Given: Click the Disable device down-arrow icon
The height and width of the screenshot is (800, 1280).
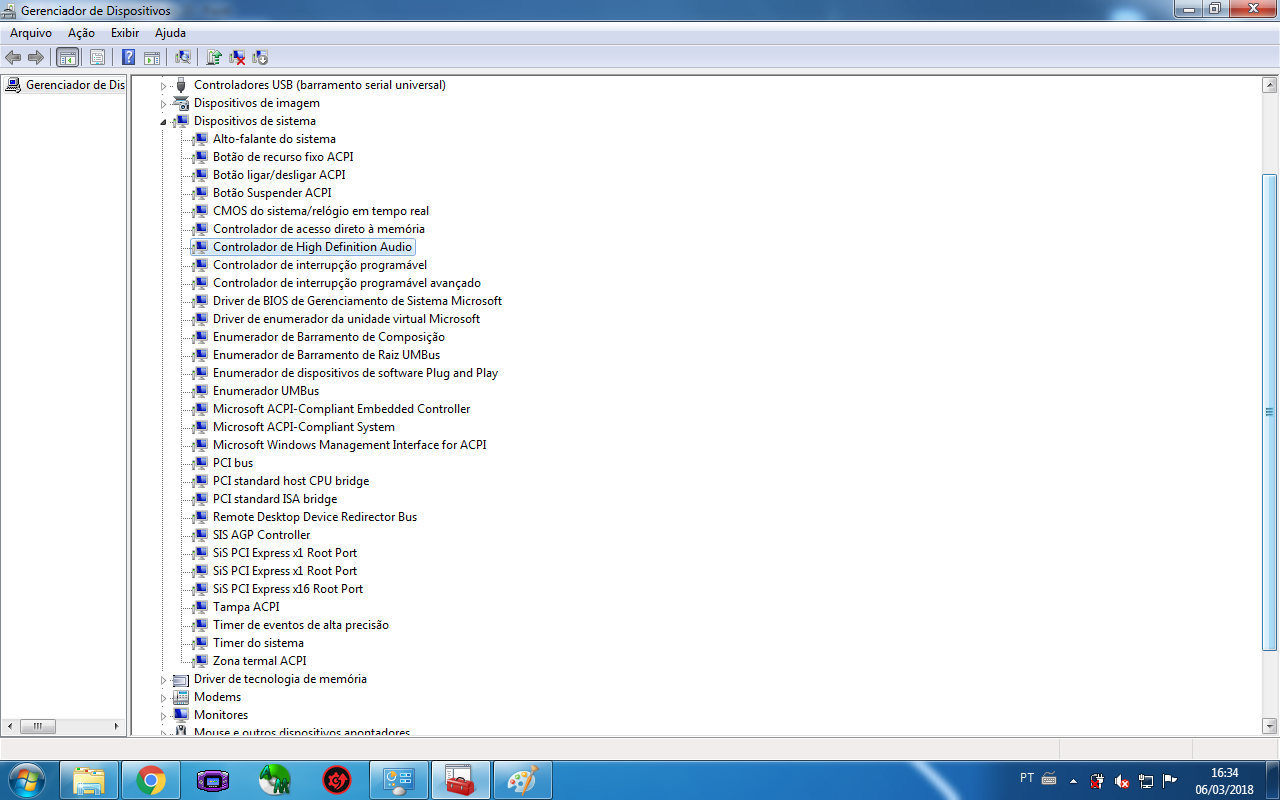Looking at the screenshot, I should pyautogui.click(x=260, y=57).
